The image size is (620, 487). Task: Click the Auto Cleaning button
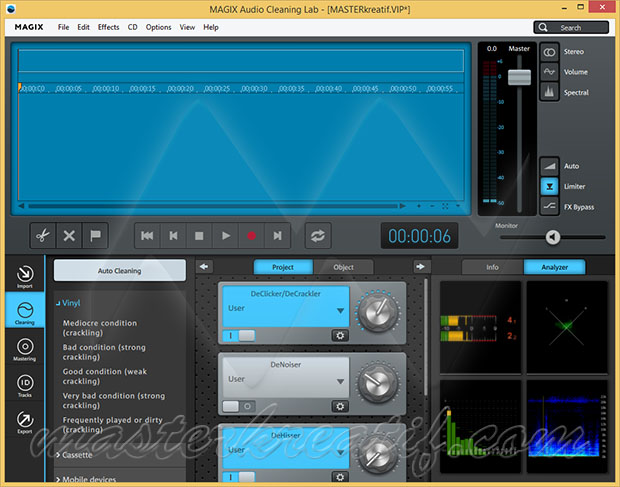point(119,271)
